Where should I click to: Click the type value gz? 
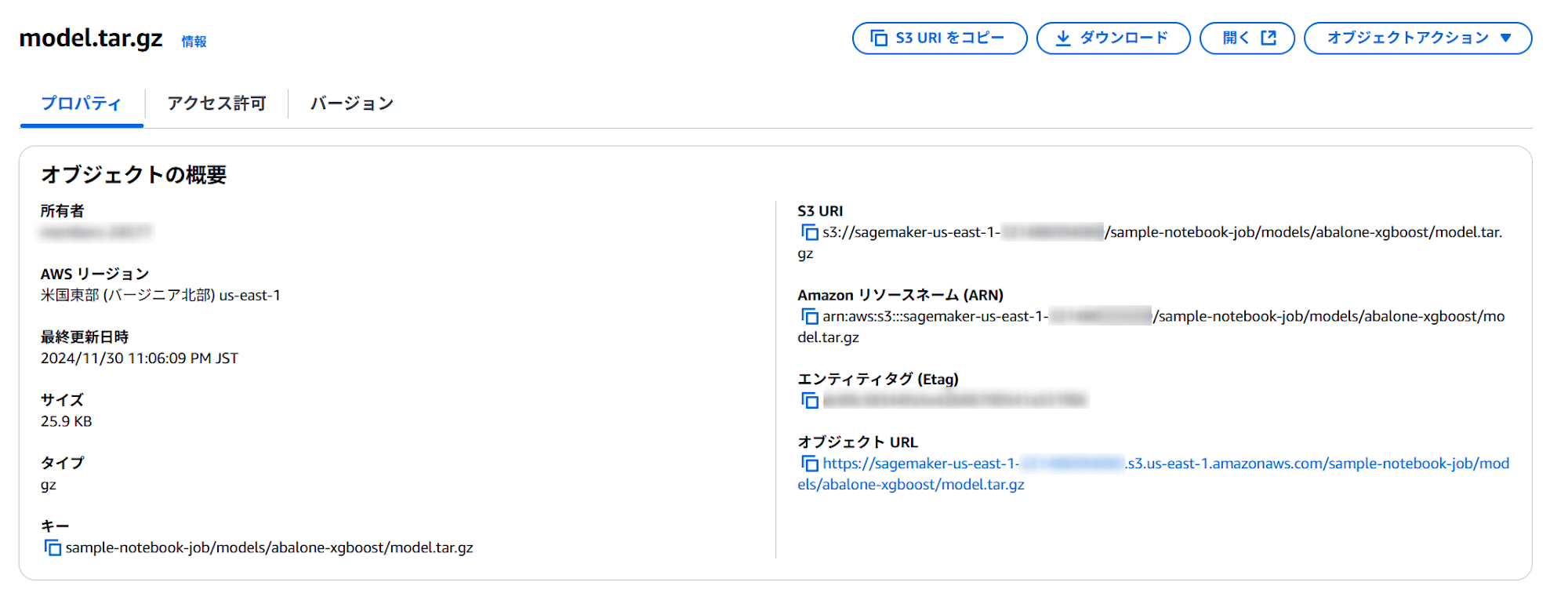click(49, 485)
